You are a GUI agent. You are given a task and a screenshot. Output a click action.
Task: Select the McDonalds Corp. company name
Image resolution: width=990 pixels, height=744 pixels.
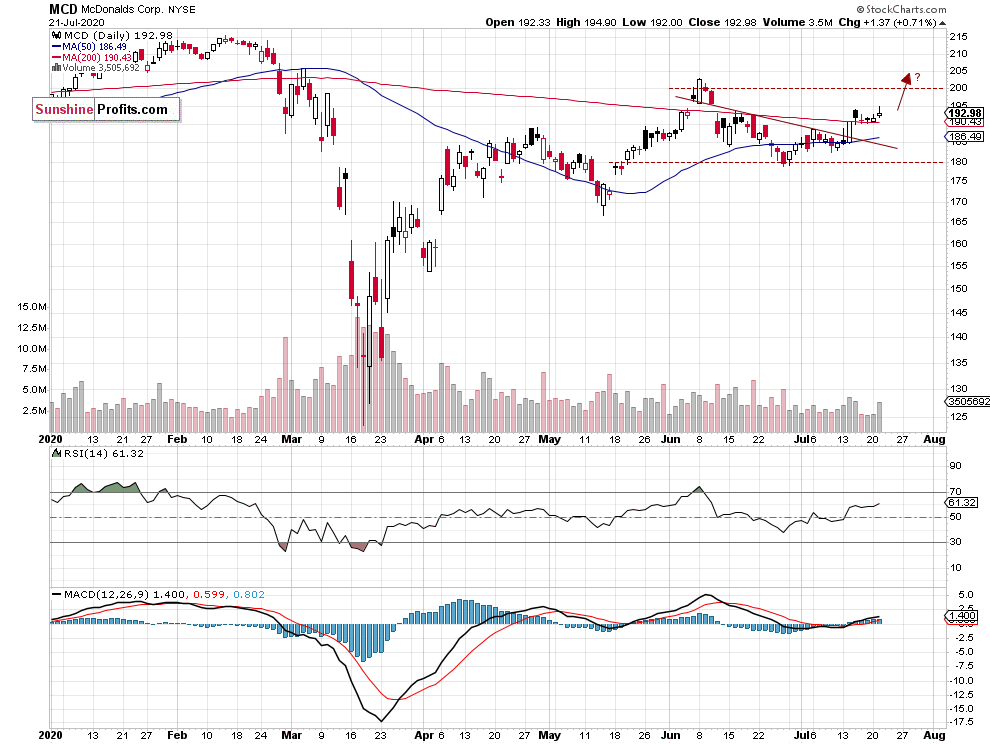[122, 9]
